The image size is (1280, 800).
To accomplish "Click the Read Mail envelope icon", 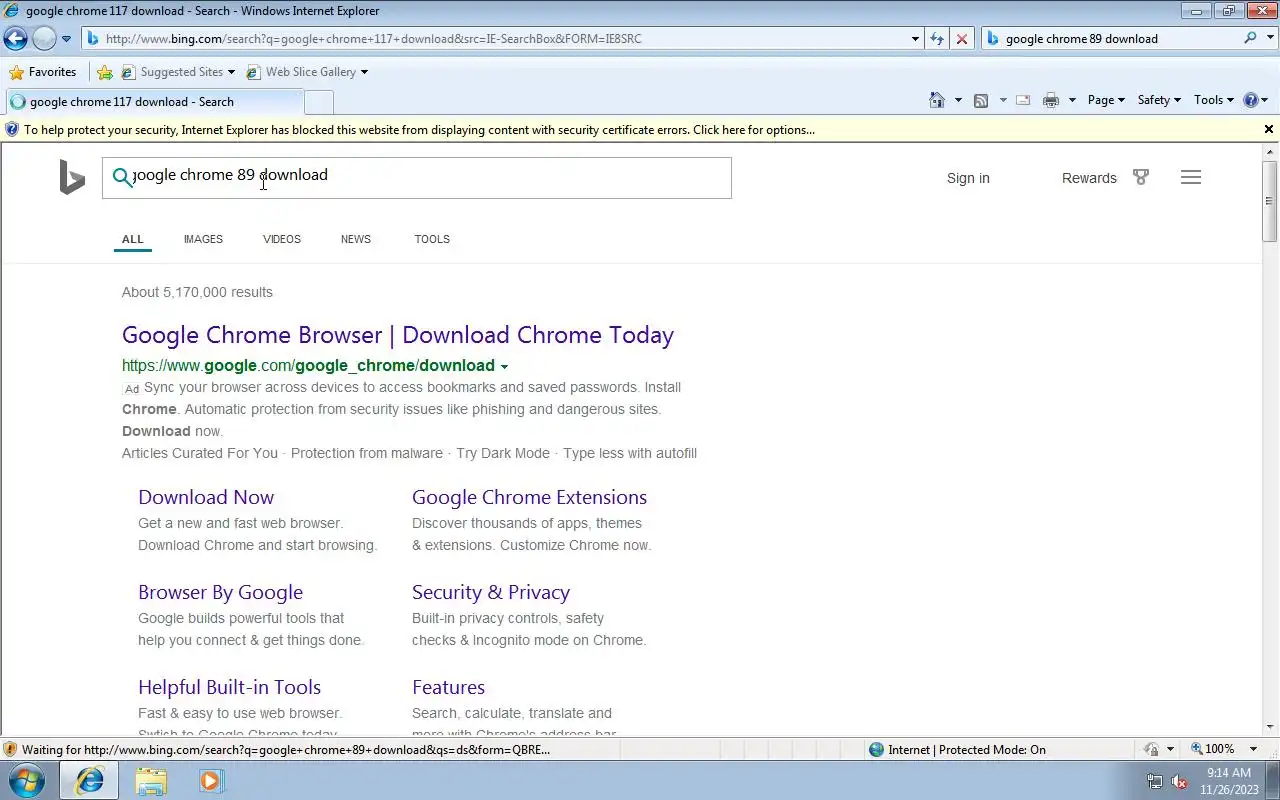I will [x=1023, y=100].
